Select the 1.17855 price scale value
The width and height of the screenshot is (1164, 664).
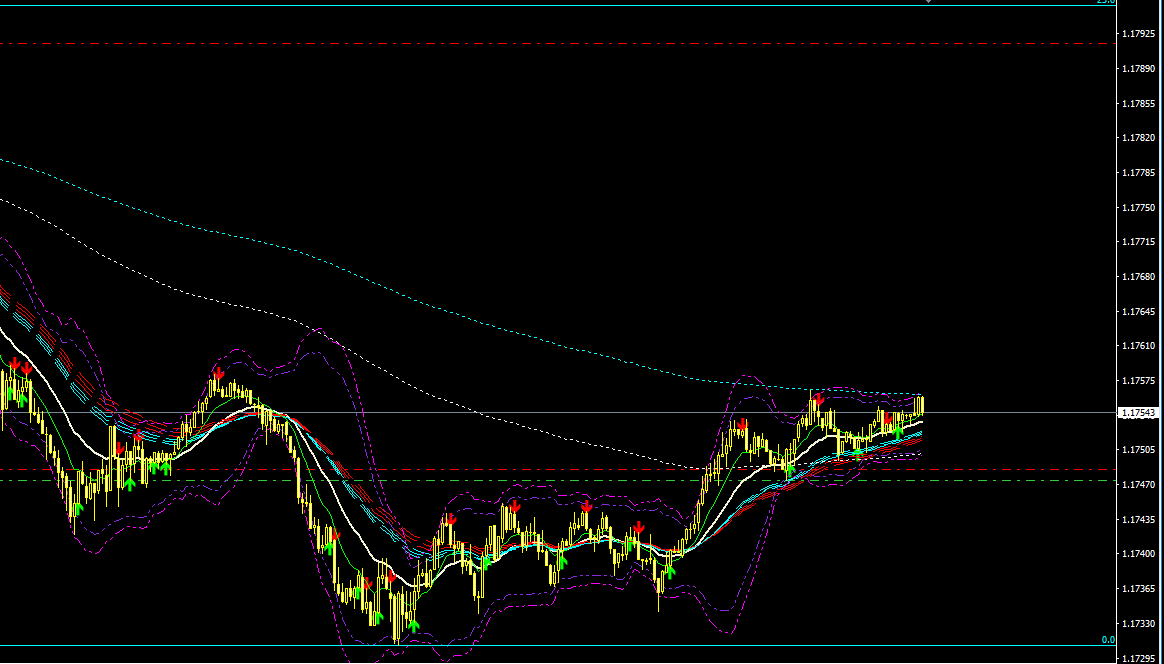pyautogui.click(x=1139, y=103)
